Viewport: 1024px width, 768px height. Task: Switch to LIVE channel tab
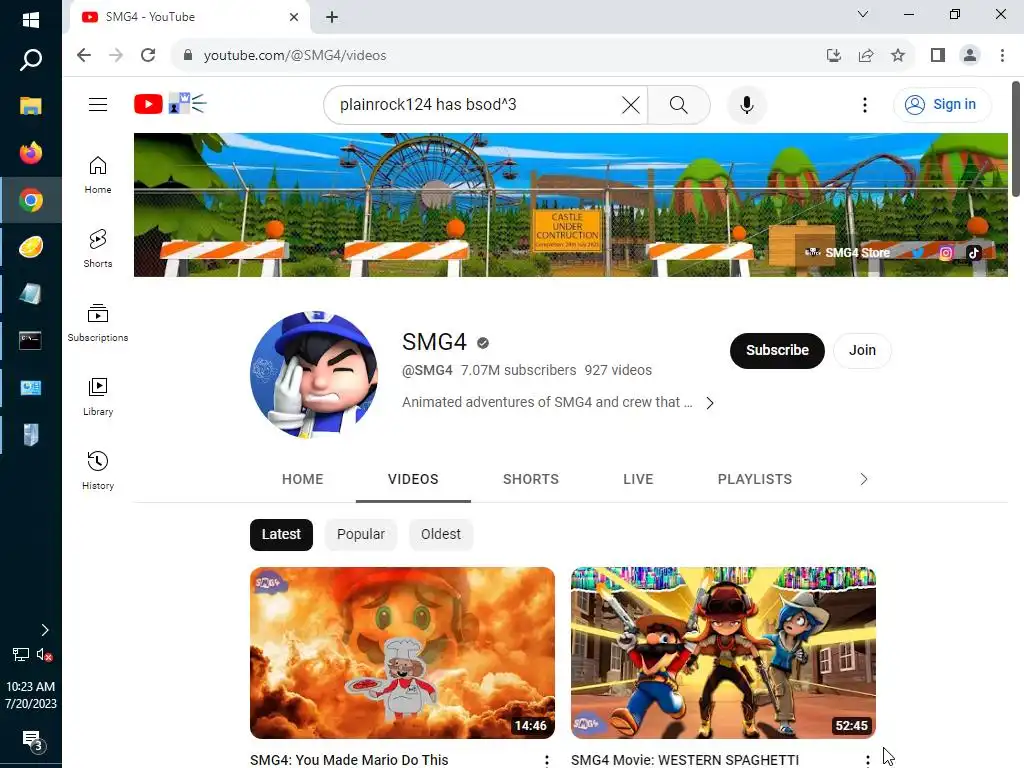point(638,479)
